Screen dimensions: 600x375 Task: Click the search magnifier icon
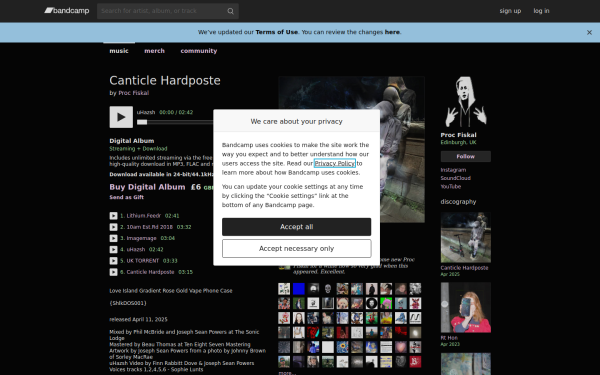[230, 11]
